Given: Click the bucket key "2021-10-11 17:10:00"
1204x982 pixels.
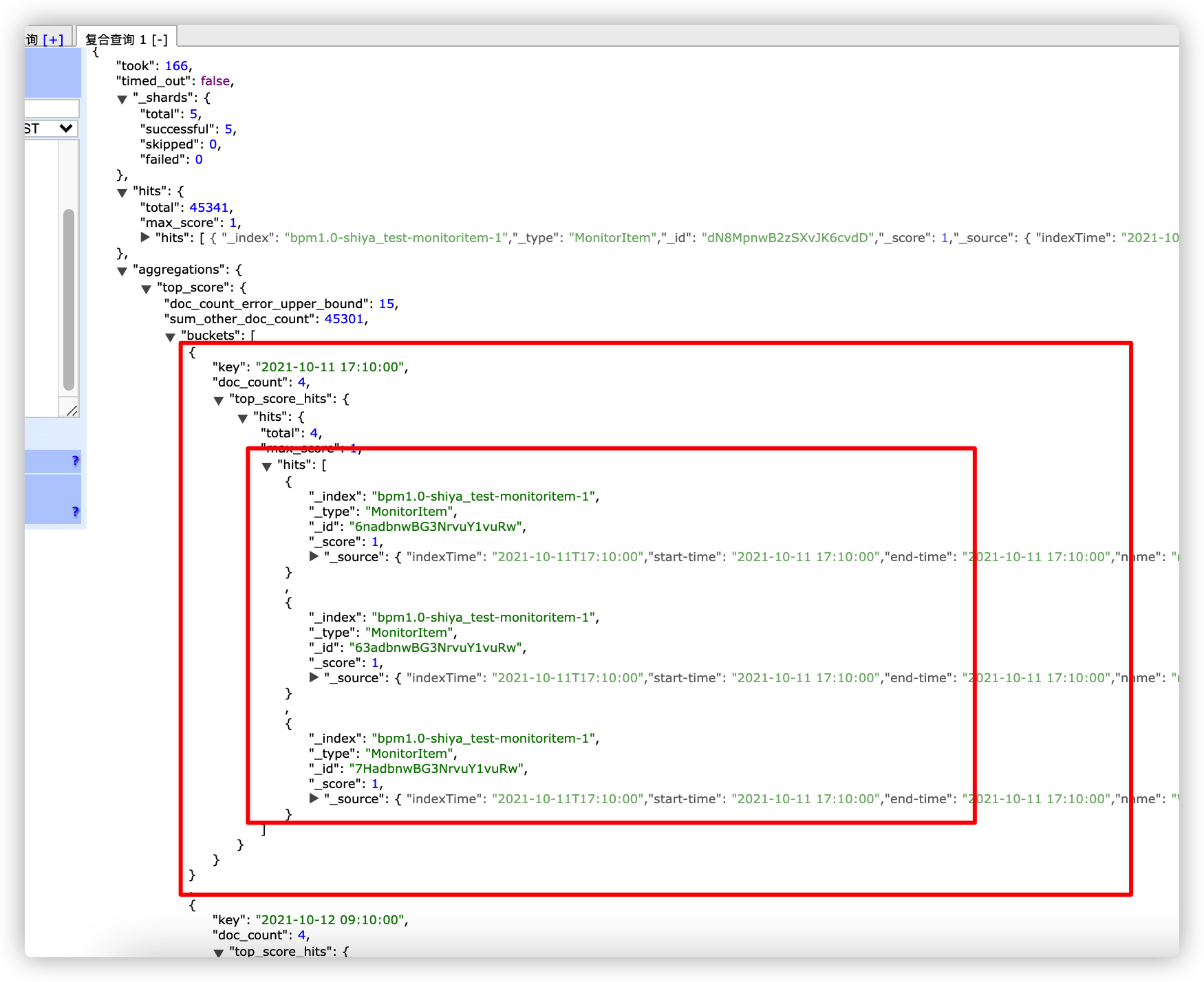Looking at the screenshot, I should (330, 367).
